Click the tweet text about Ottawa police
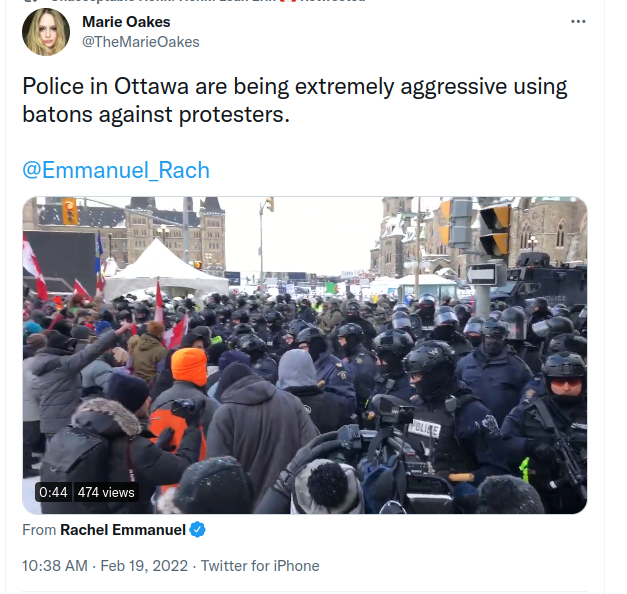 pyautogui.click(x=295, y=100)
